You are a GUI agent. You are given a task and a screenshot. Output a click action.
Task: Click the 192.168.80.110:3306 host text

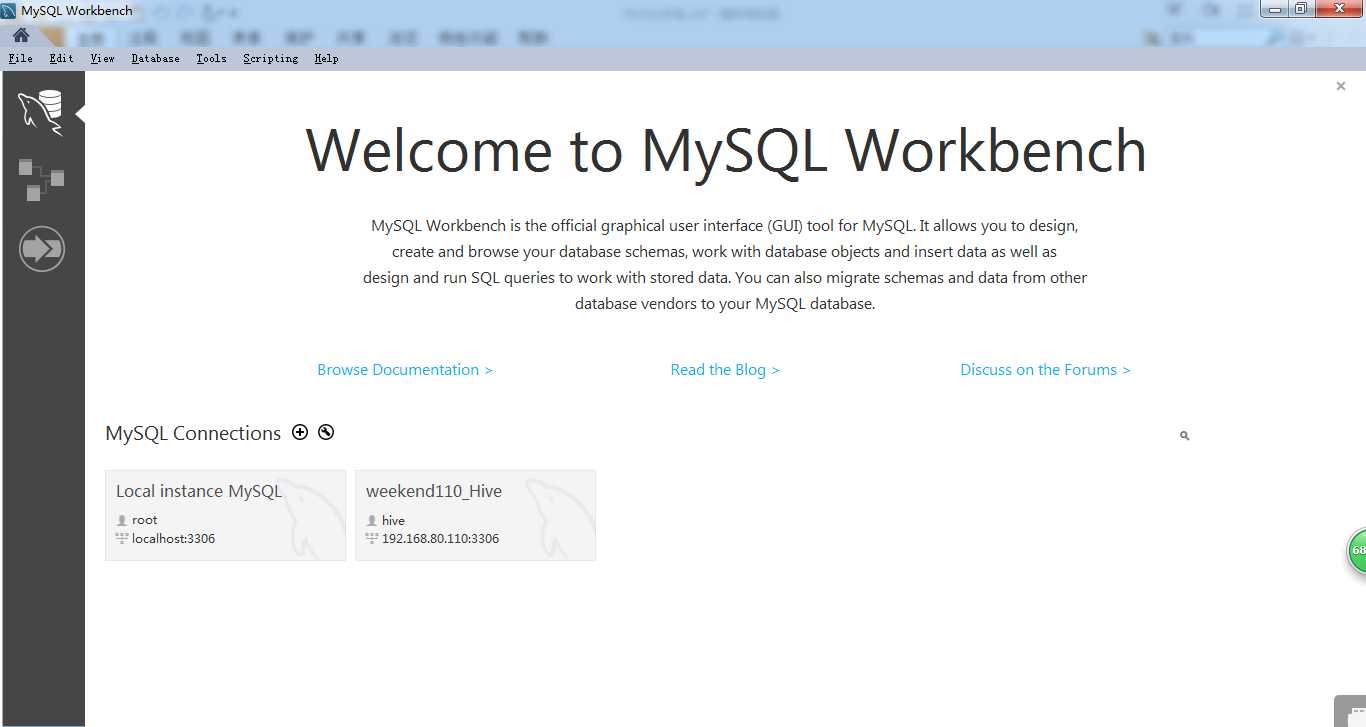[440, 539]
